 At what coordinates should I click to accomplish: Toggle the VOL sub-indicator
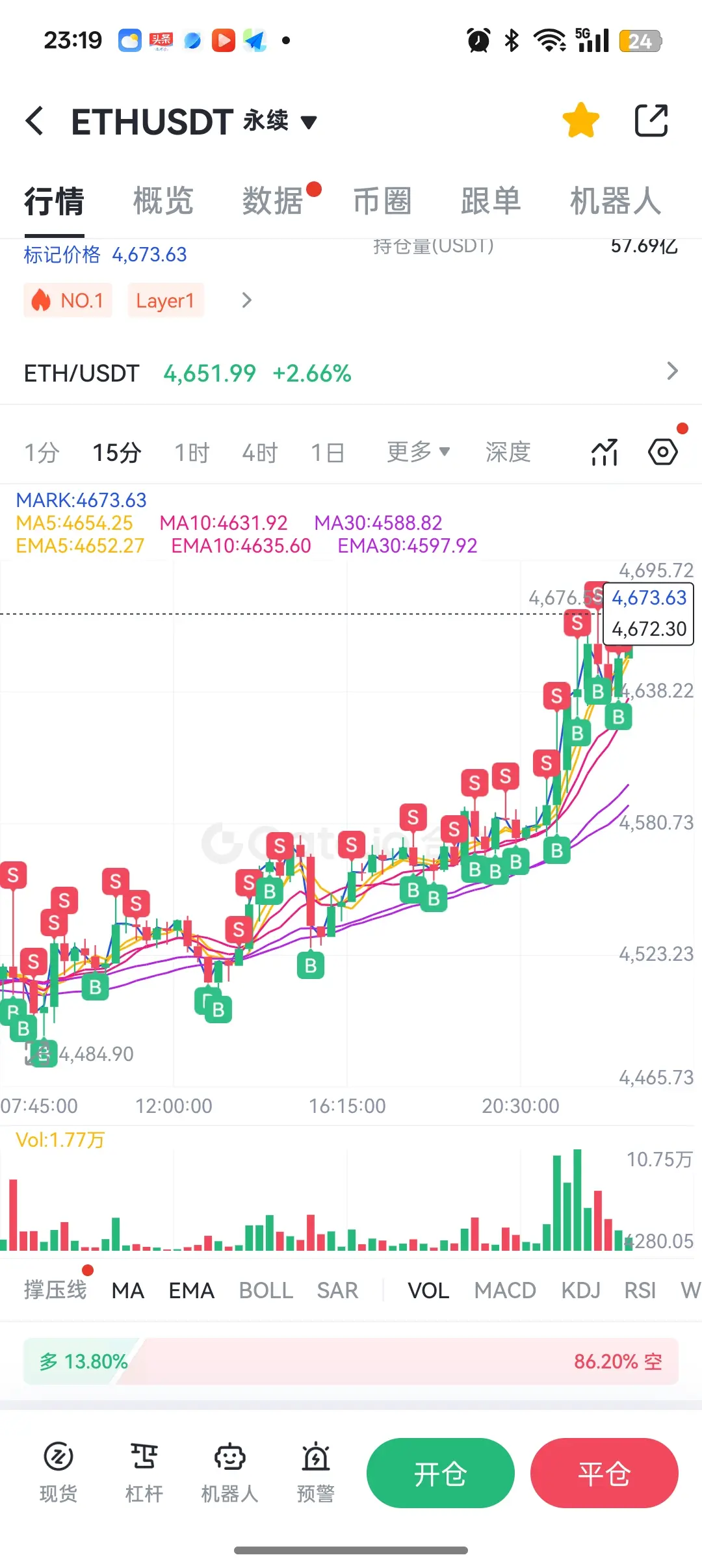428,1290
